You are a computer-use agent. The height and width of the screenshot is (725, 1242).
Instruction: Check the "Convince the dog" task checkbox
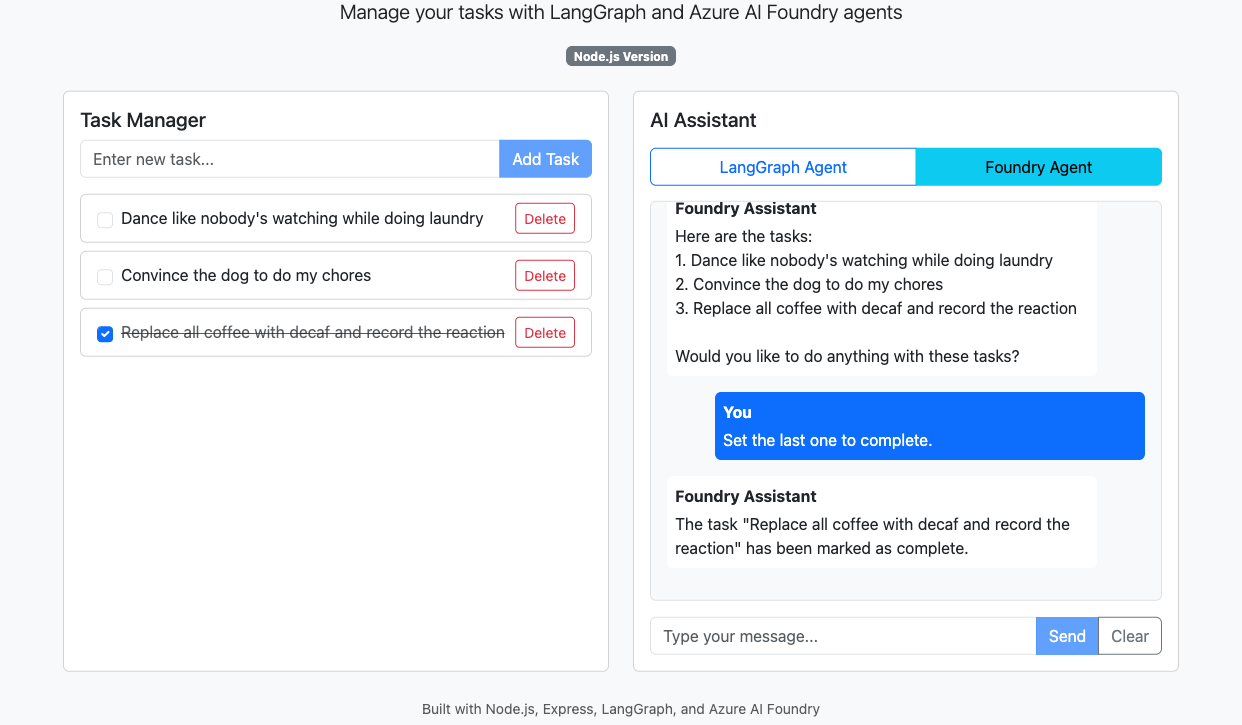pyautogui.click(x=105, y=275)
